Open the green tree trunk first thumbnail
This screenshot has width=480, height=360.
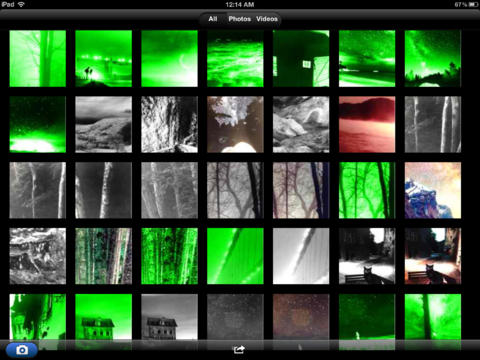tap(38, 59)
